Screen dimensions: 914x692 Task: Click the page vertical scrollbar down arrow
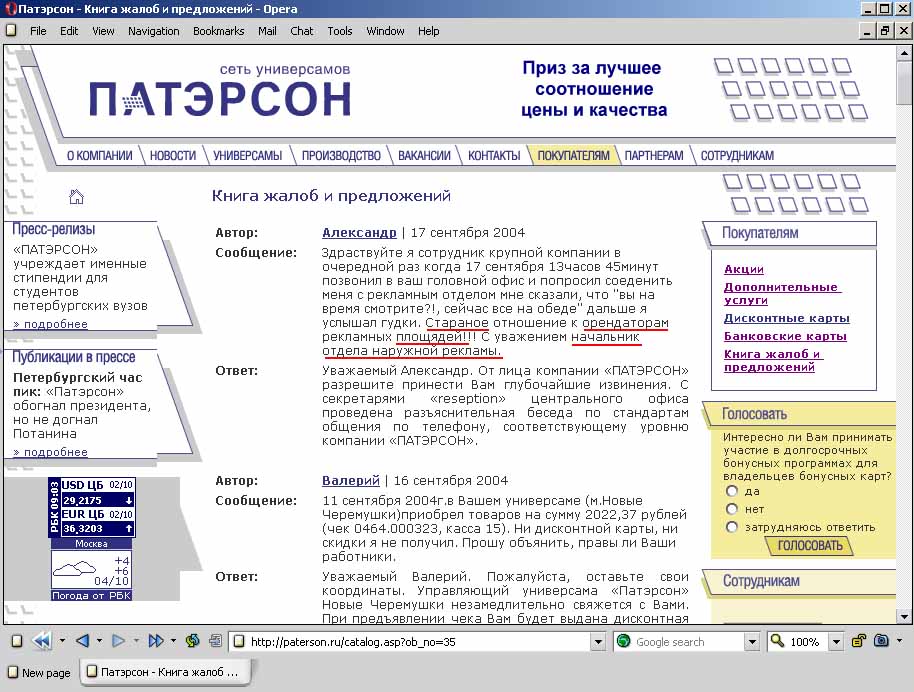tap(904, 617)
